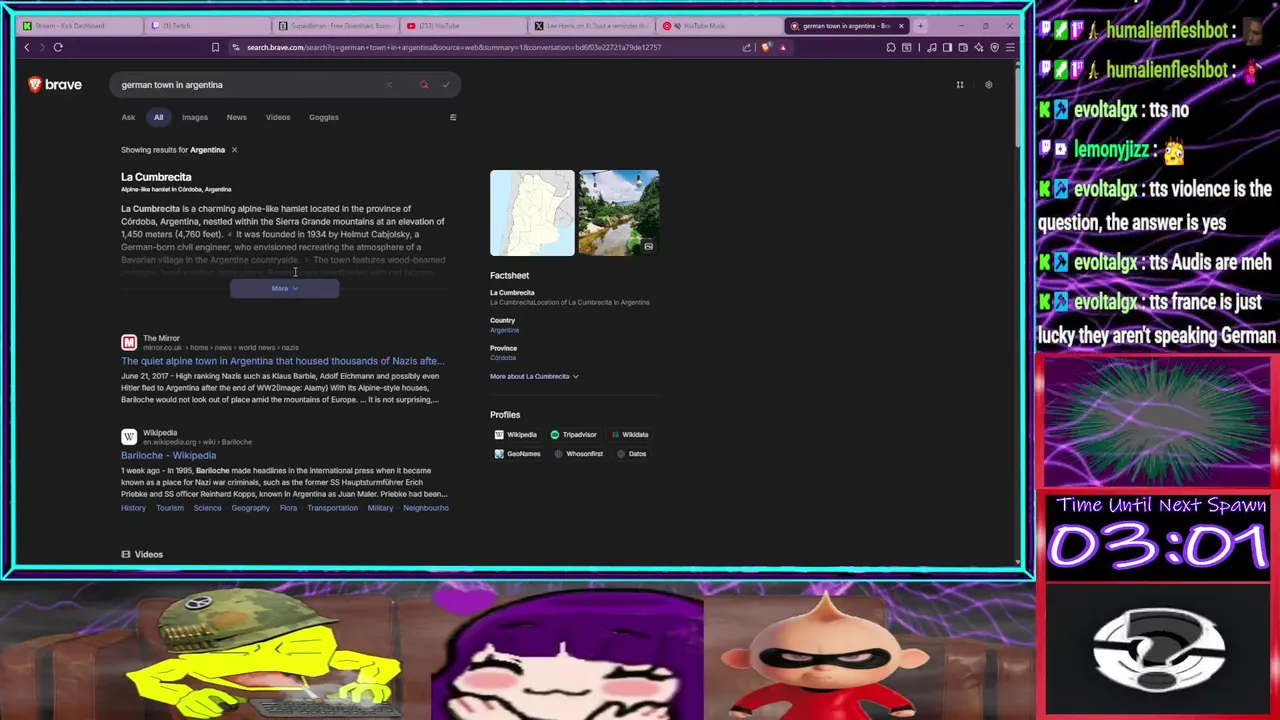Select the Videos search tab
Image resolution: width=1280 pixels, height=720 pixels.
(278, 117)
